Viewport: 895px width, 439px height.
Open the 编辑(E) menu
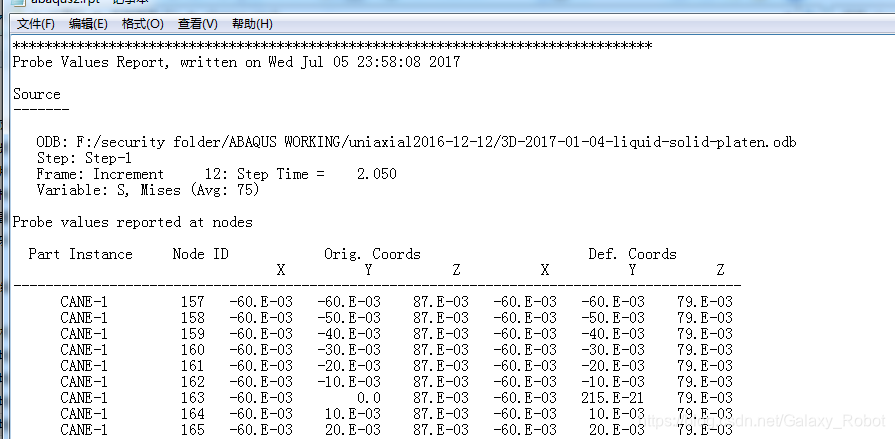click(88, 24)
